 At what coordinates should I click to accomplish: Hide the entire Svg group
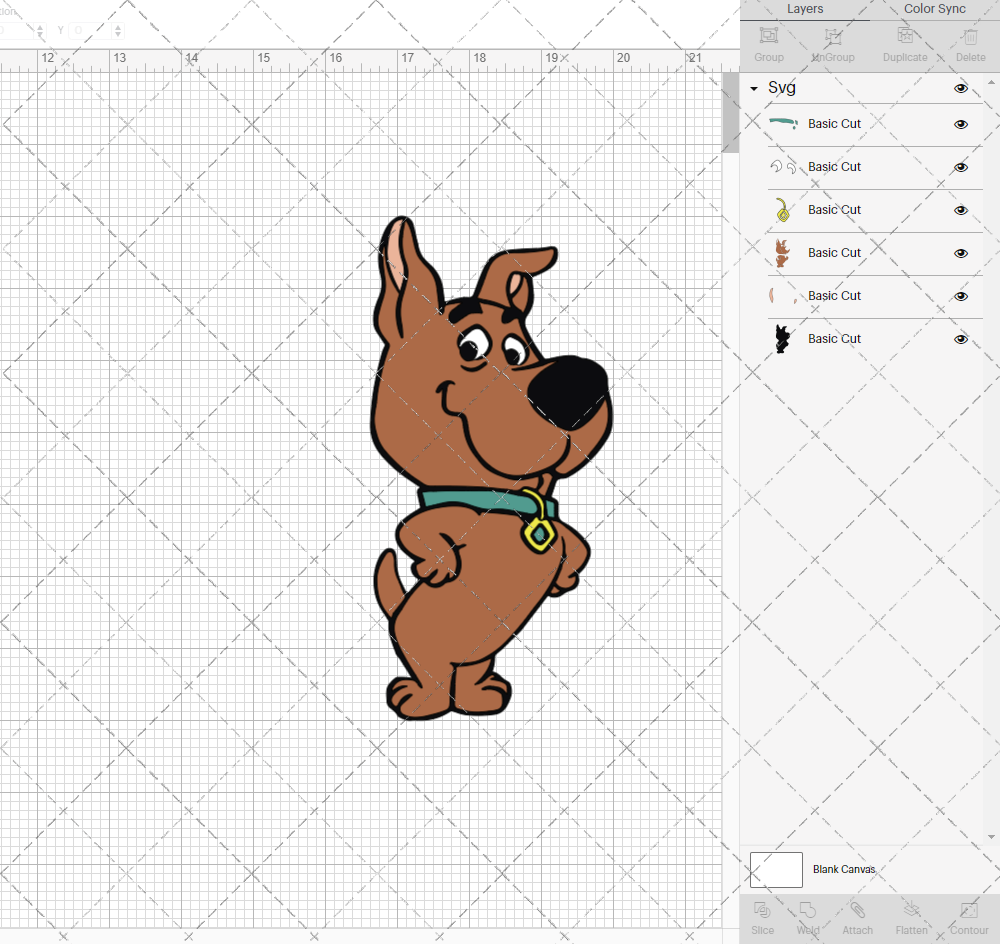click(x=961, y=88)
